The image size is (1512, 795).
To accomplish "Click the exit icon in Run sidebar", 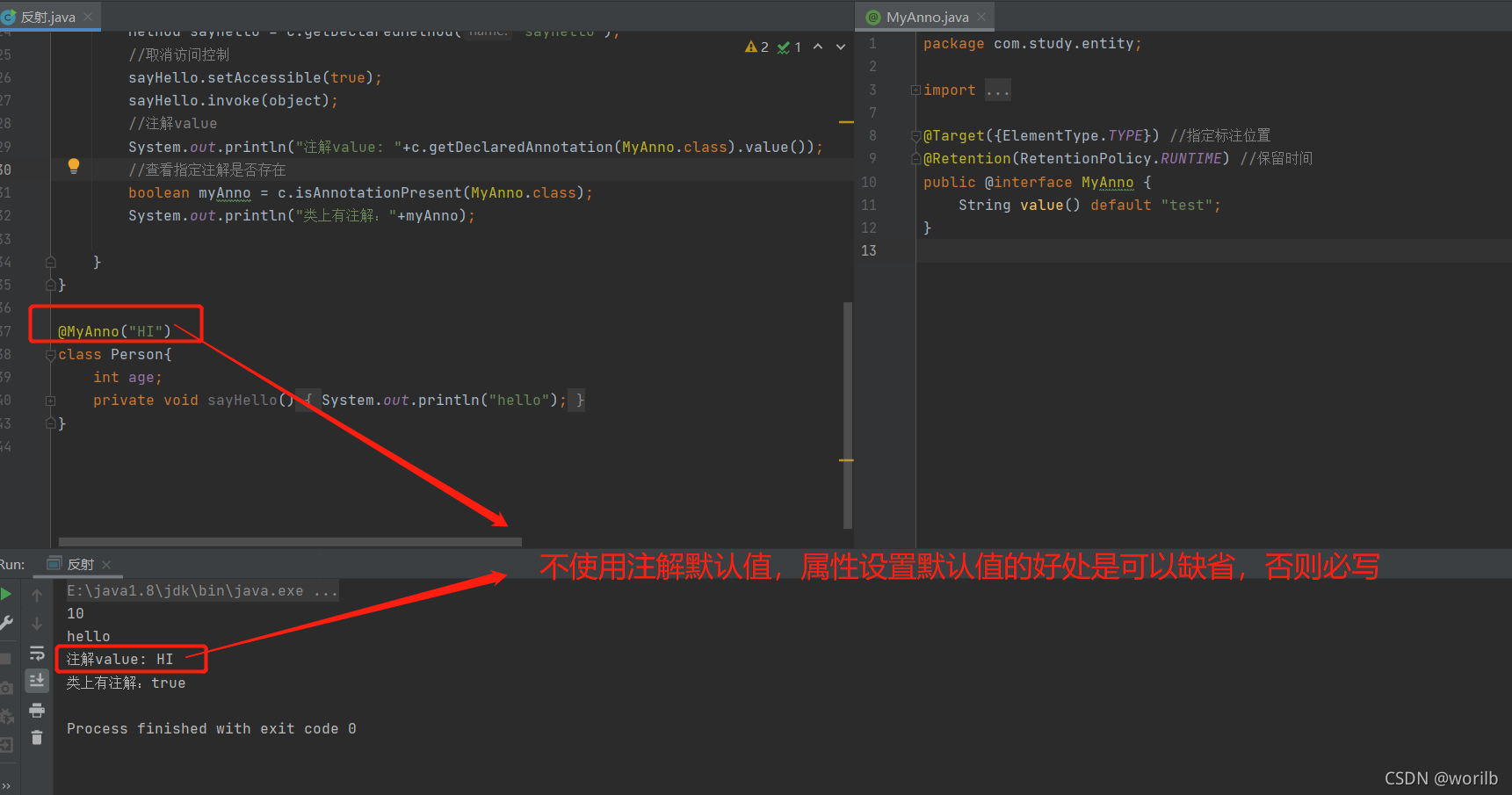I will tap(6, 745).
